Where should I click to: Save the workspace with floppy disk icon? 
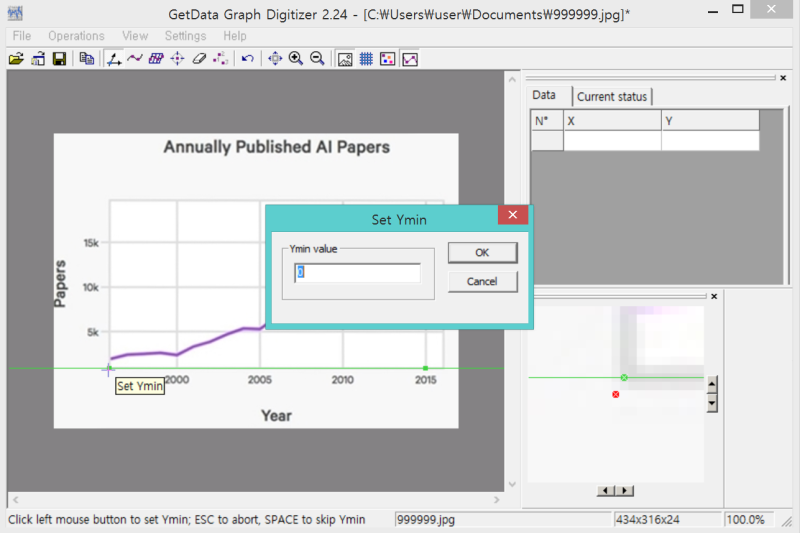click(x=60, y=59)
